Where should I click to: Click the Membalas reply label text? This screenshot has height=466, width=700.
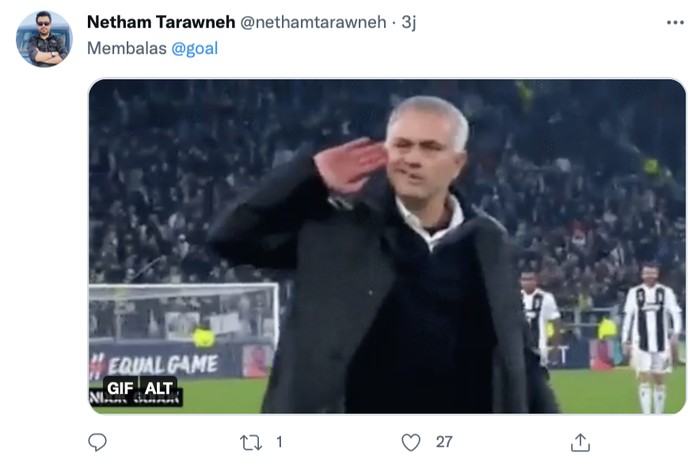pyautogui.click(x=127, y=48)
